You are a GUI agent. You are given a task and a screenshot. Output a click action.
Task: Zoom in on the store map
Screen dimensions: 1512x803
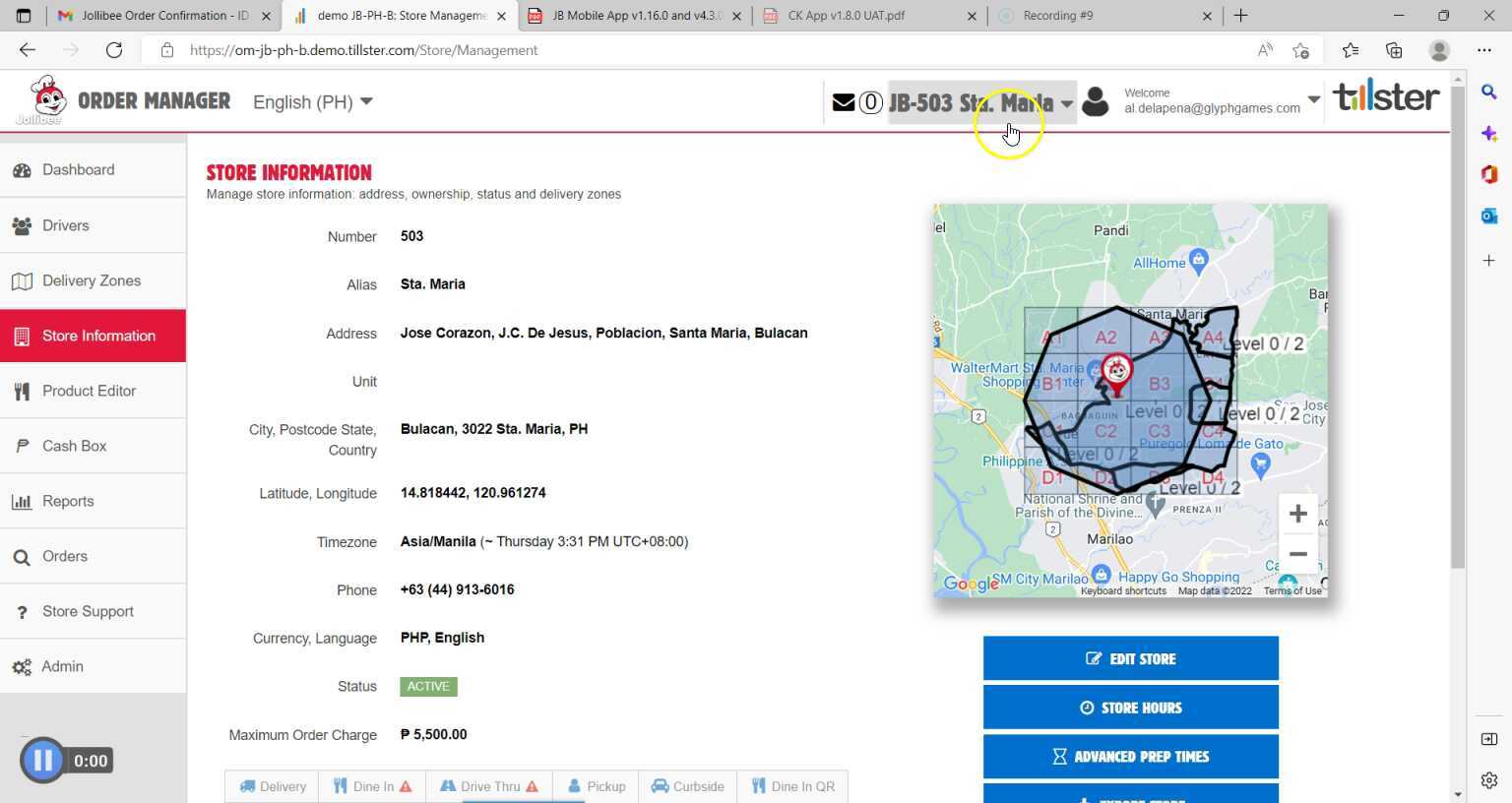pos(1297,514)
